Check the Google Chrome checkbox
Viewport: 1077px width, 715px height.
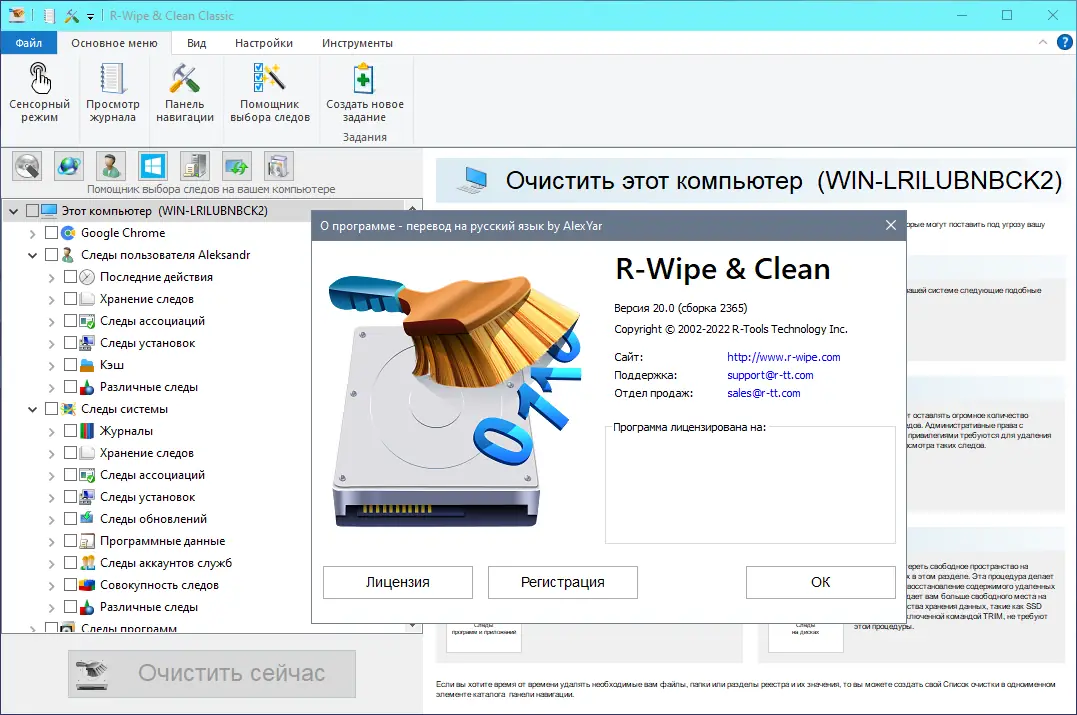(x=51, y=233)
